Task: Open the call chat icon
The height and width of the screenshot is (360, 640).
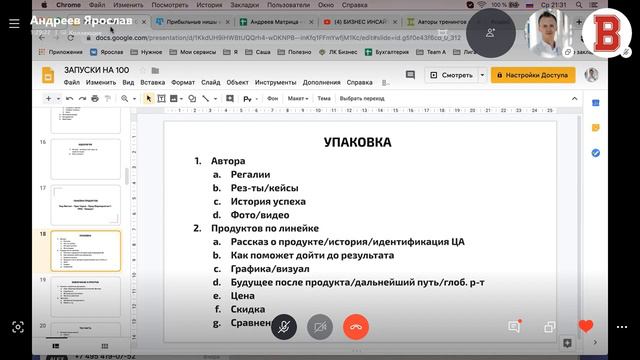Action: pyautogui.click(x=514, y=326)
